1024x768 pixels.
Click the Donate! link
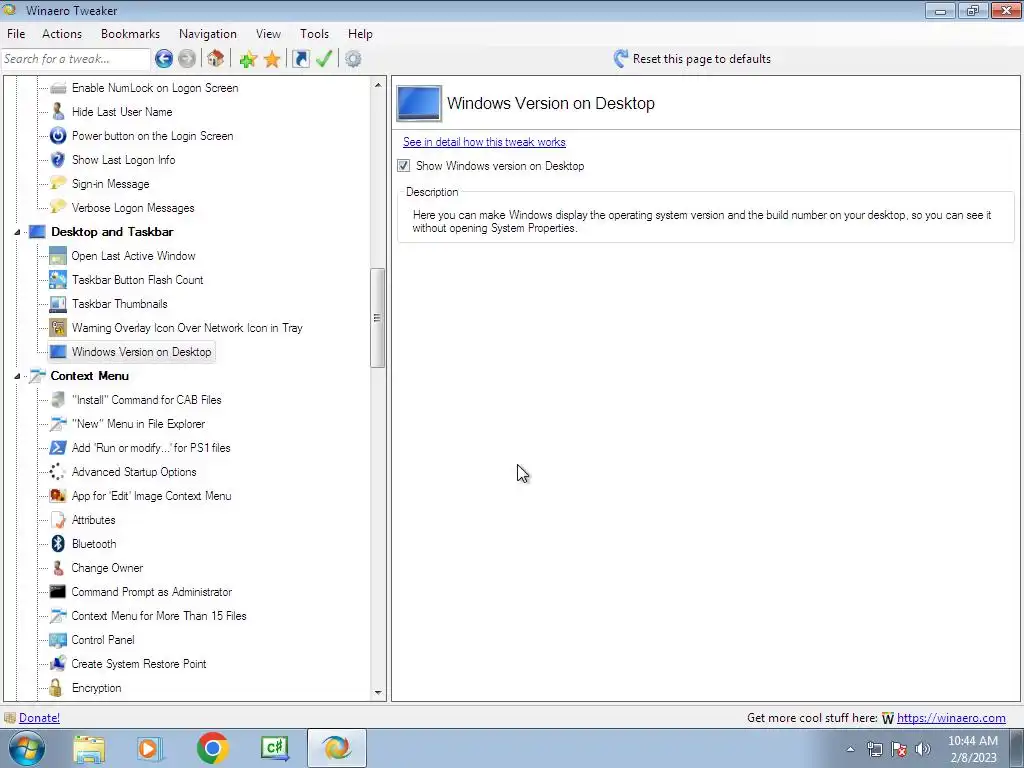tap(39, 718)
